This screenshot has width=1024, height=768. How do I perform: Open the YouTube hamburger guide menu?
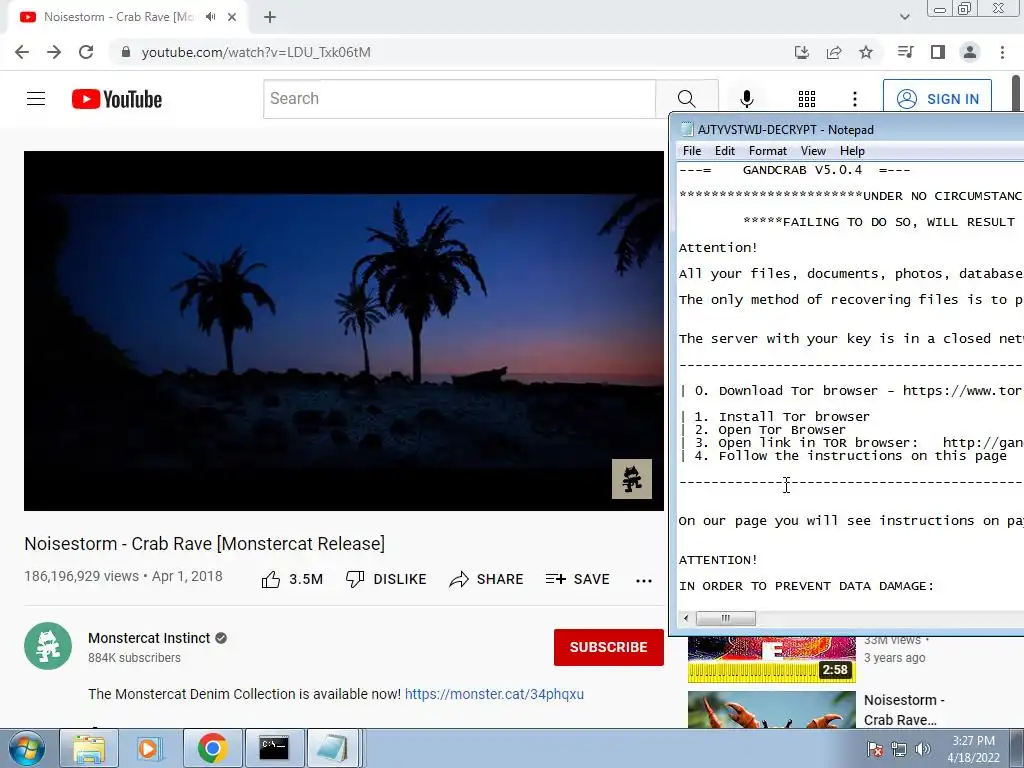36,99
